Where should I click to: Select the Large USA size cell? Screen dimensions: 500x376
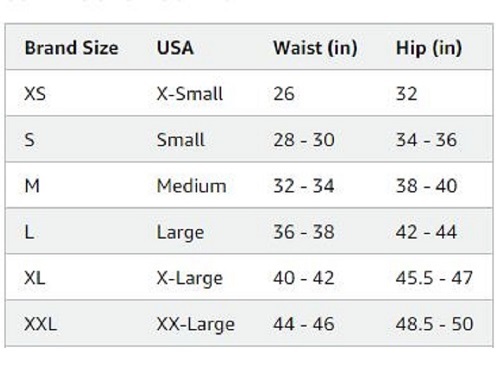180,232
